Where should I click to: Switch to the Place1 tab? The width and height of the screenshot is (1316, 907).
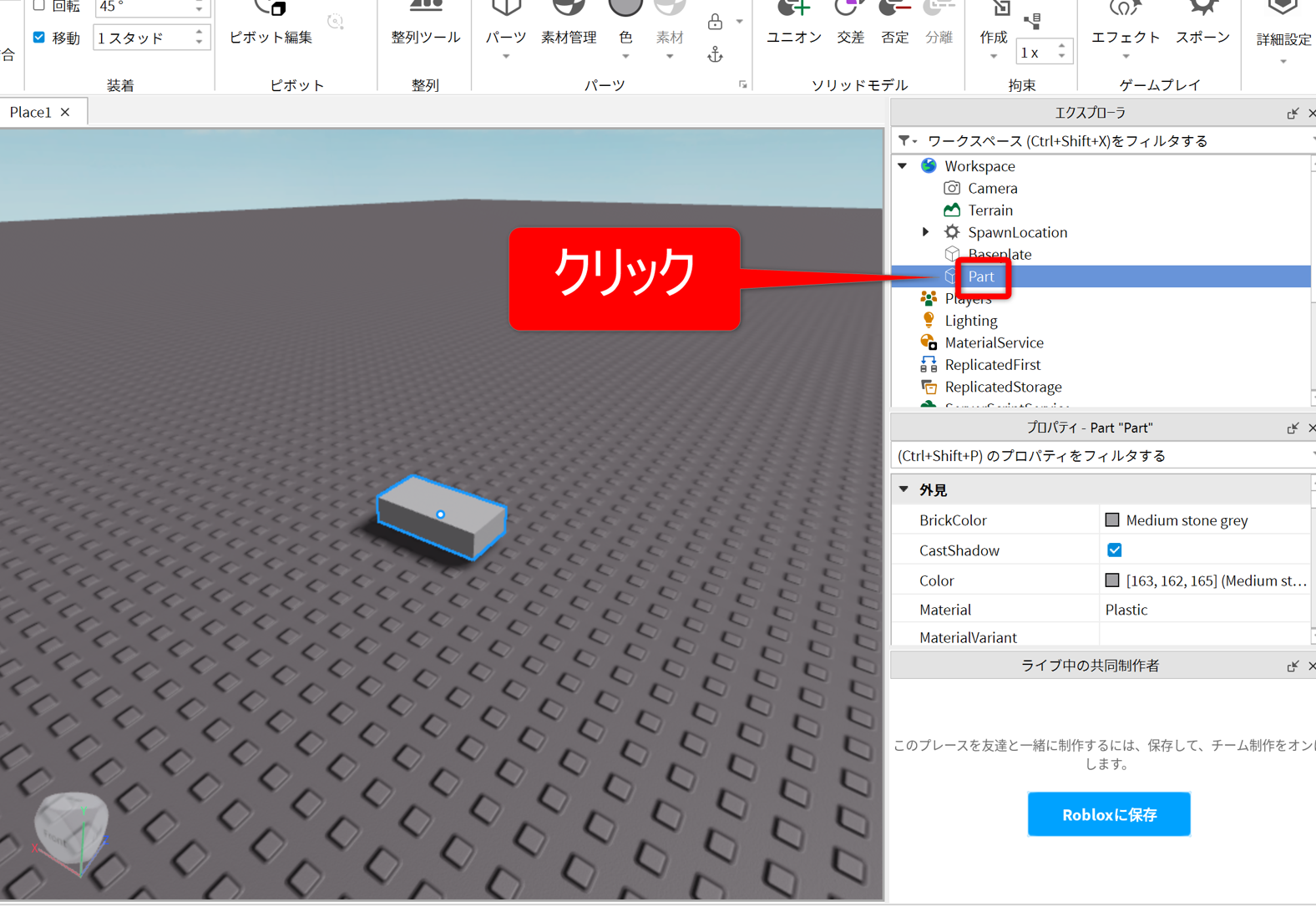click(31, 112)
